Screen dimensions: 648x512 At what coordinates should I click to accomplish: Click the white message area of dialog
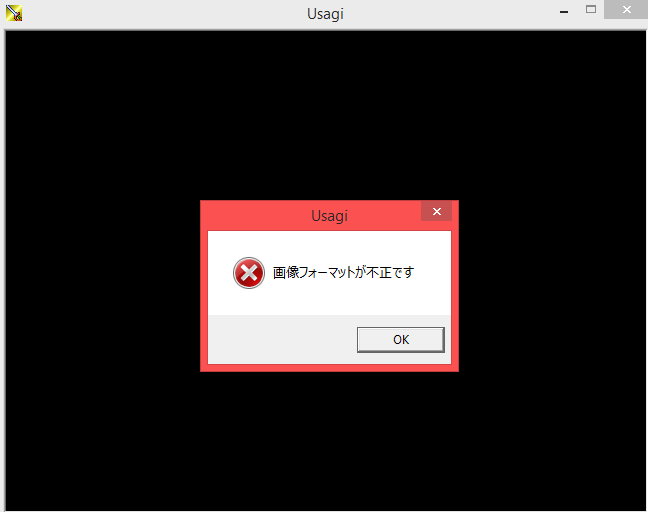[x=329, y=273]
